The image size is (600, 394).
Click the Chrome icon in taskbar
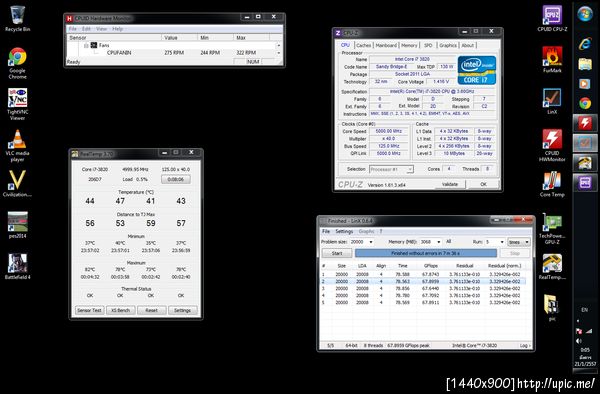point(585,103)
